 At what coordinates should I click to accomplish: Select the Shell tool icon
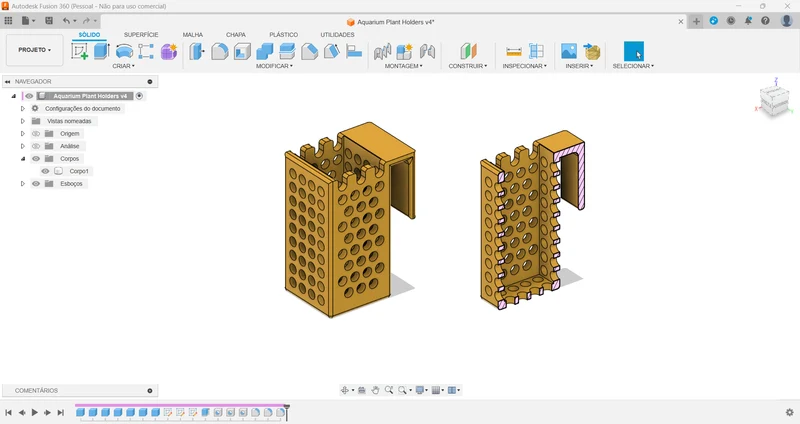242,51
